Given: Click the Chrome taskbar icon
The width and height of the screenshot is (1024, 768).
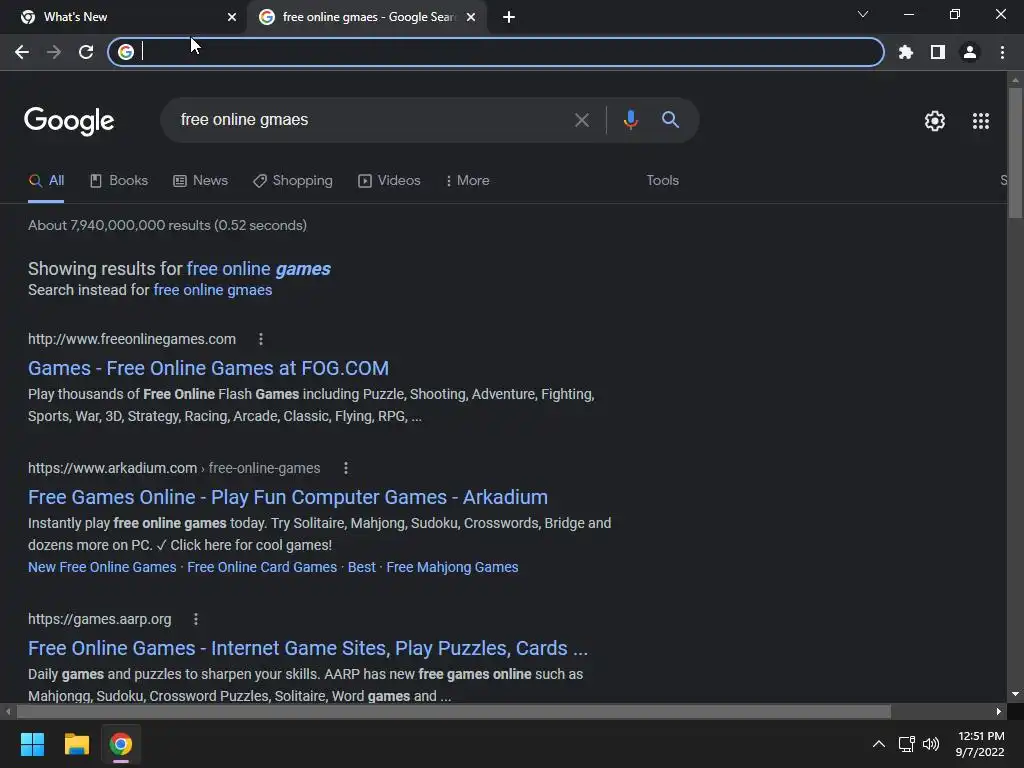Looking at the screenshot, I should coord(120,744).
